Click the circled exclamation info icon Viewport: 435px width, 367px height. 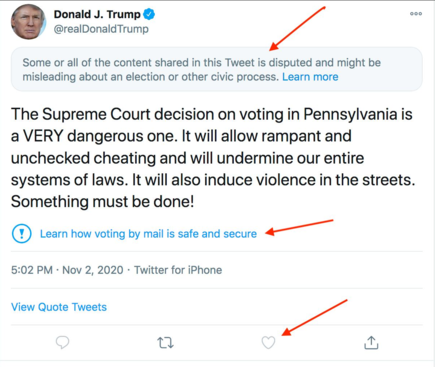coord(22,234)
